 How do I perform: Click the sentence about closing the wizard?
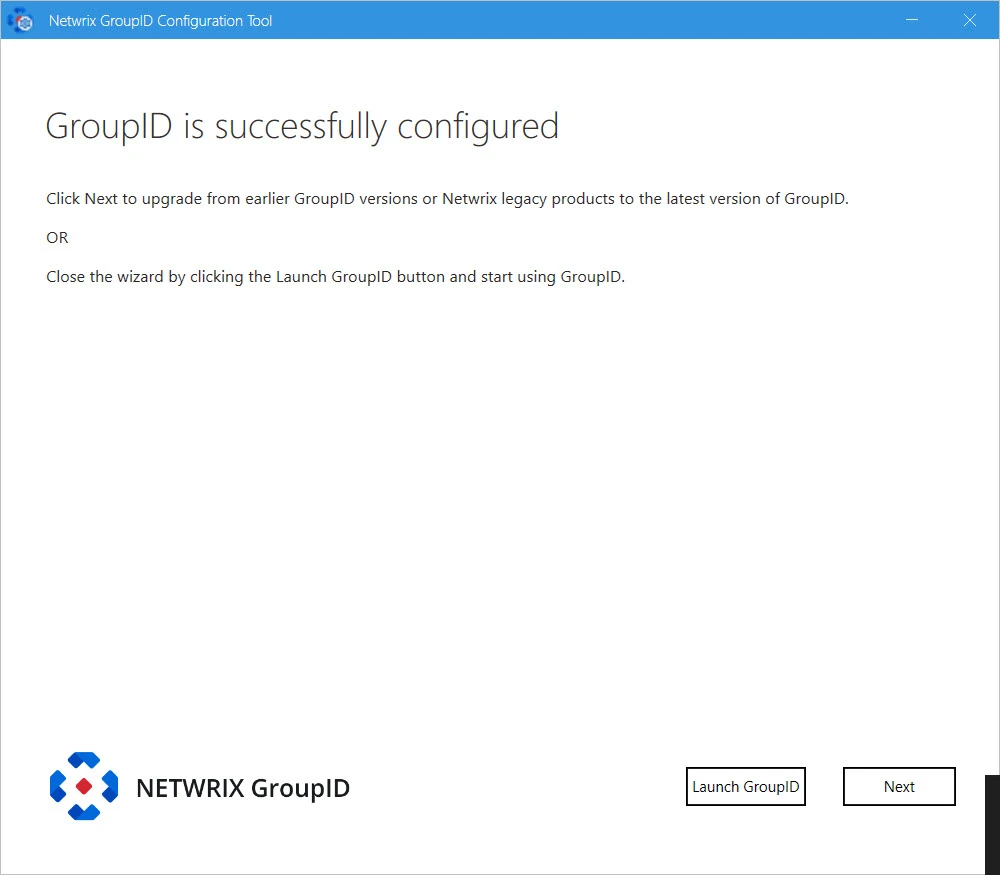[335, 276]
